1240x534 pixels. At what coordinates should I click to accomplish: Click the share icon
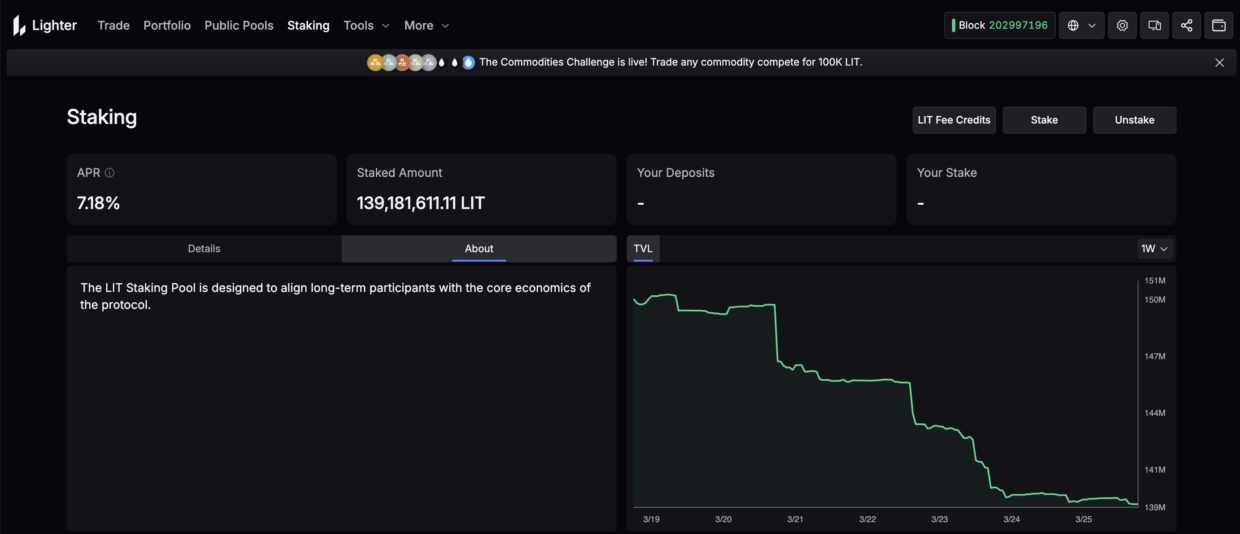(1186, 26)
